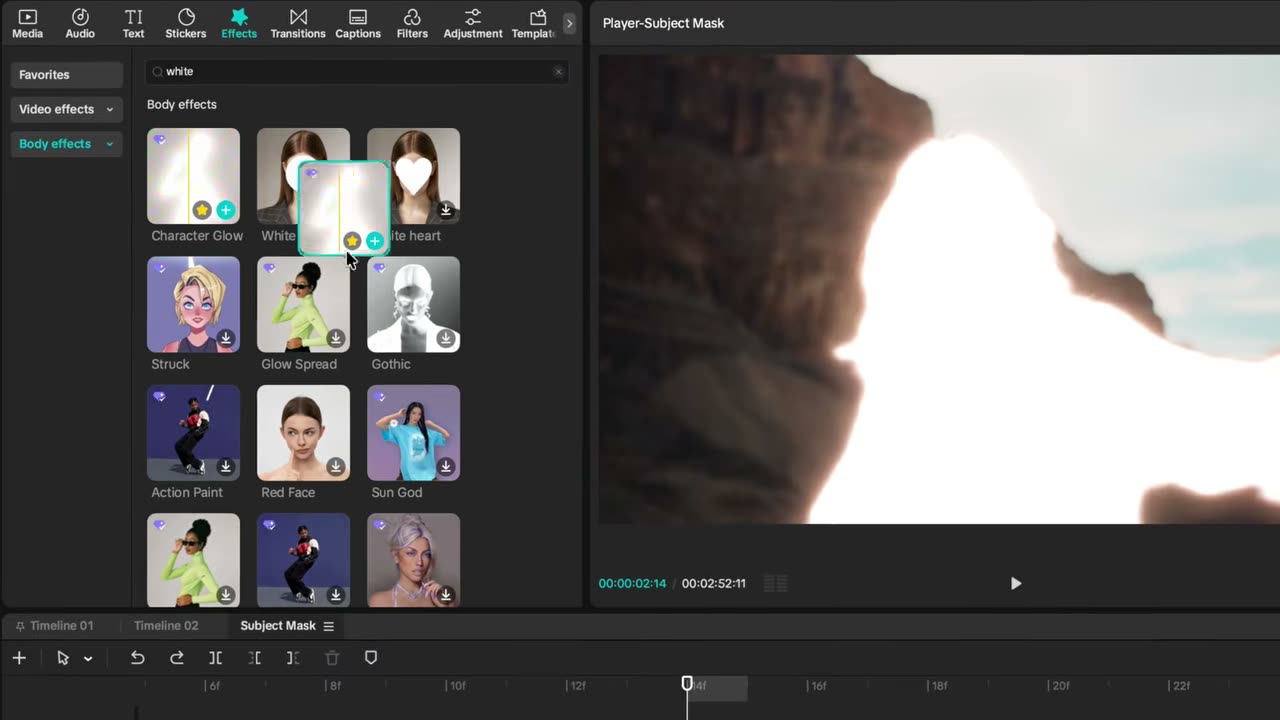Select the Red Face effect thumbnail

point(303,432)
